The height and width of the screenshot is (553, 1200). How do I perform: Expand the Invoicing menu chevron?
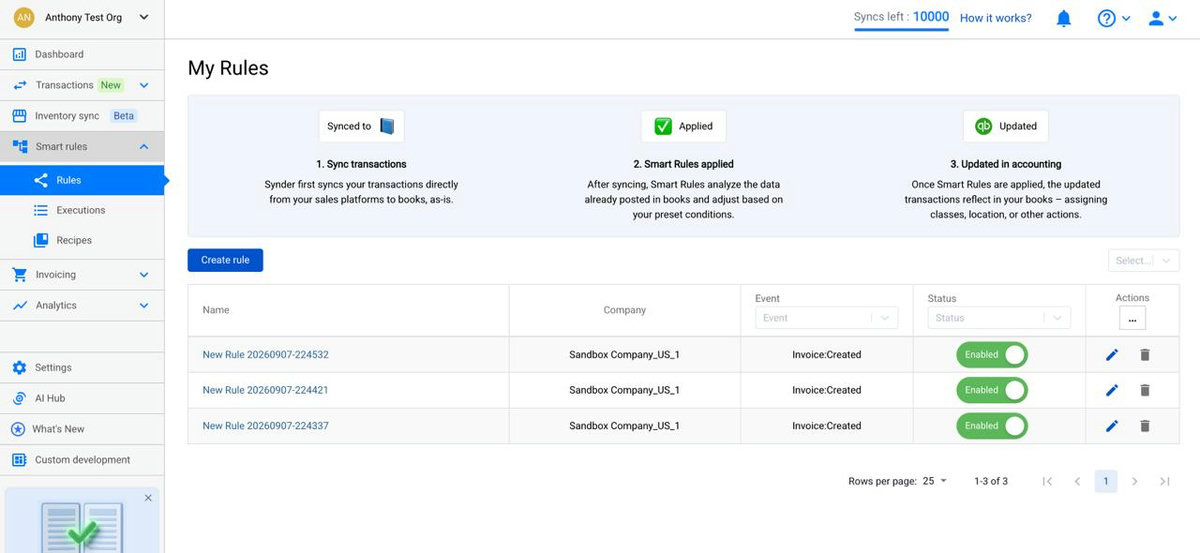(x=144, y=274)
